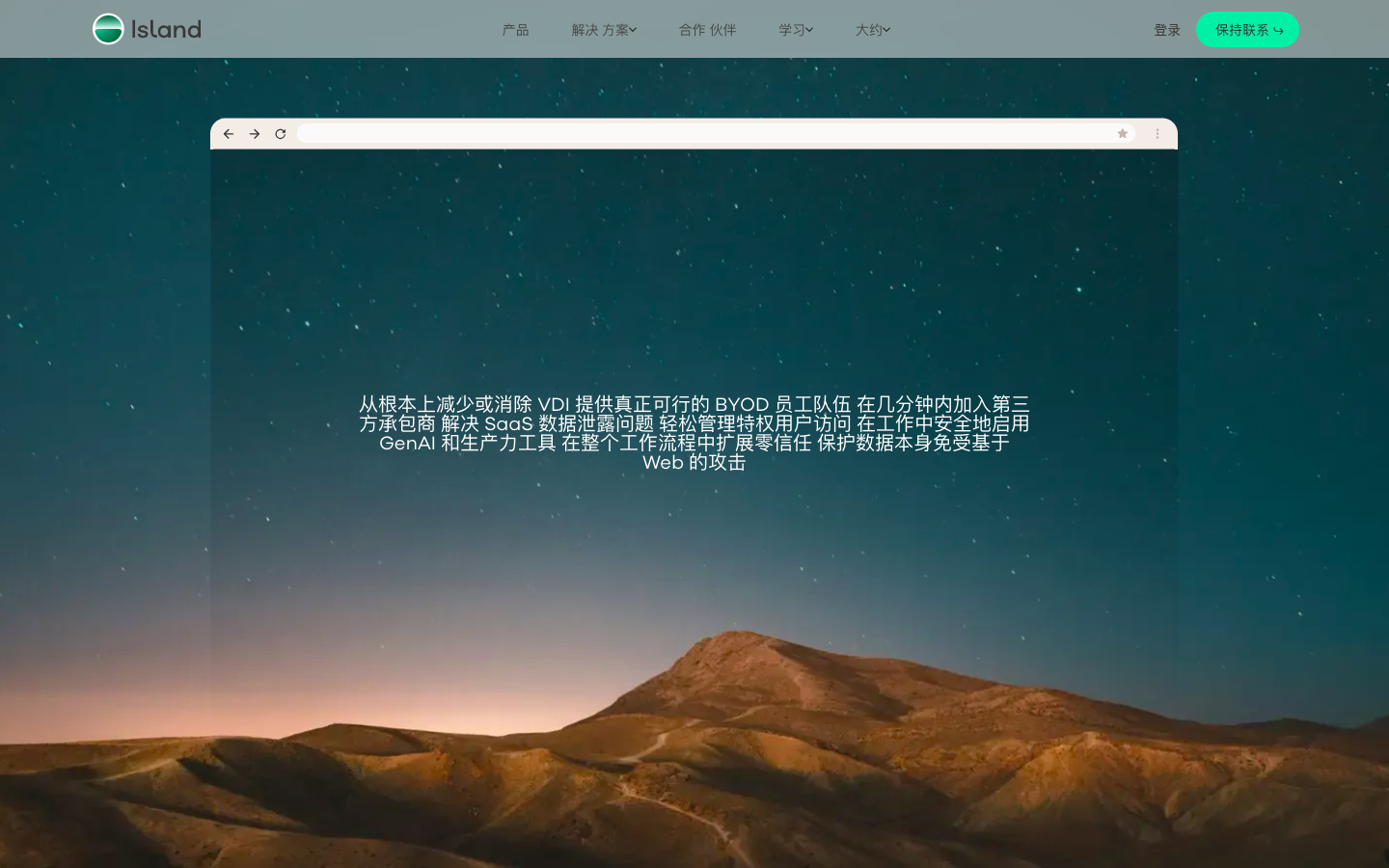Image resolution: width=1389 pixels, height=868 pixels.
Task: Expand the 解决 方案 dropdown
Action: point(604,30)
